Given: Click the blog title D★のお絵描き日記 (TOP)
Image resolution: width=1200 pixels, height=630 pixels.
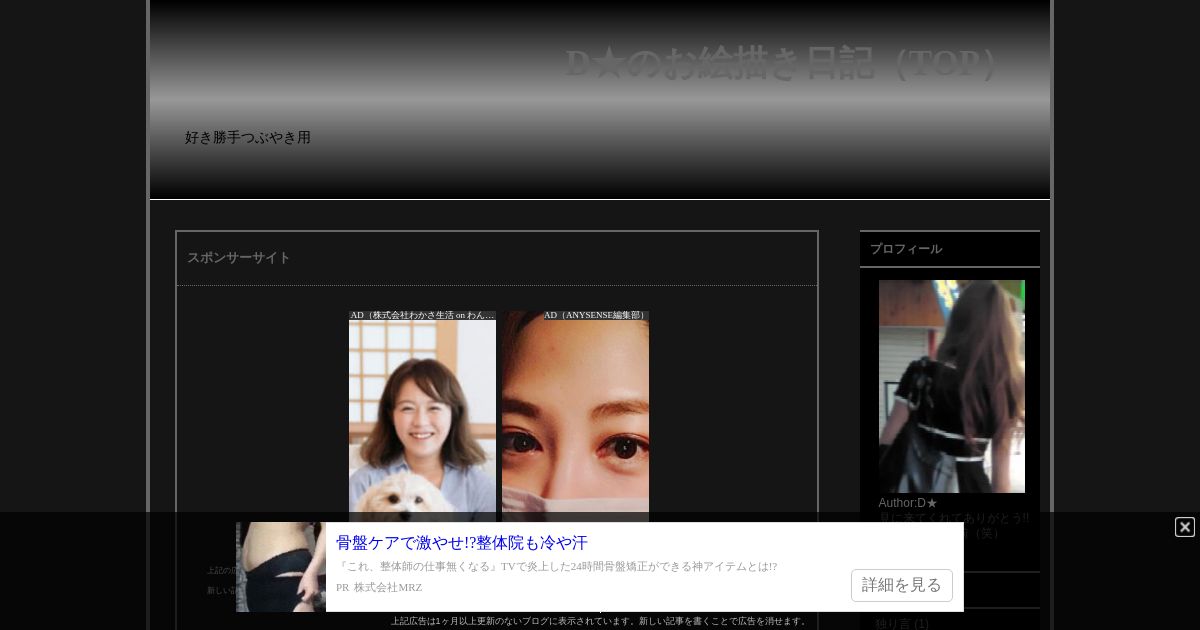Looking at the screenshot, I should (x=781, y=64).
